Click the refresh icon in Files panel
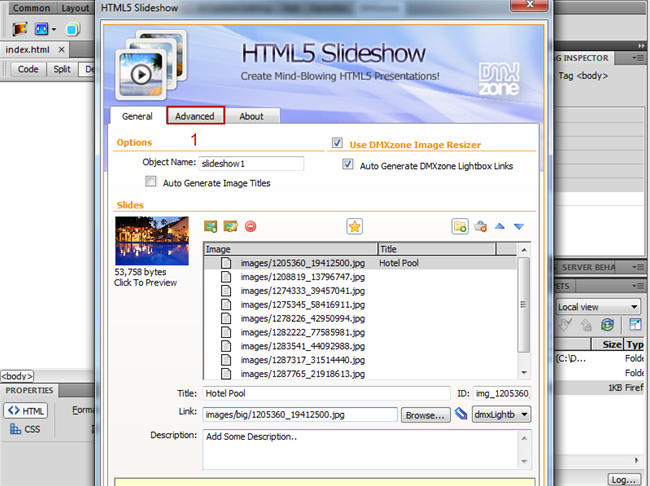Viewport: 650px width, 486px height. point(607,325)
